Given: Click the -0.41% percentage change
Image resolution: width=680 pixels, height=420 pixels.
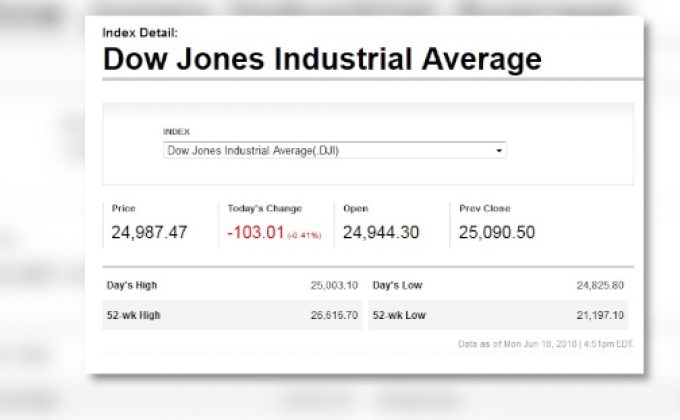Looking at the screenshot, I should [304, 235].
